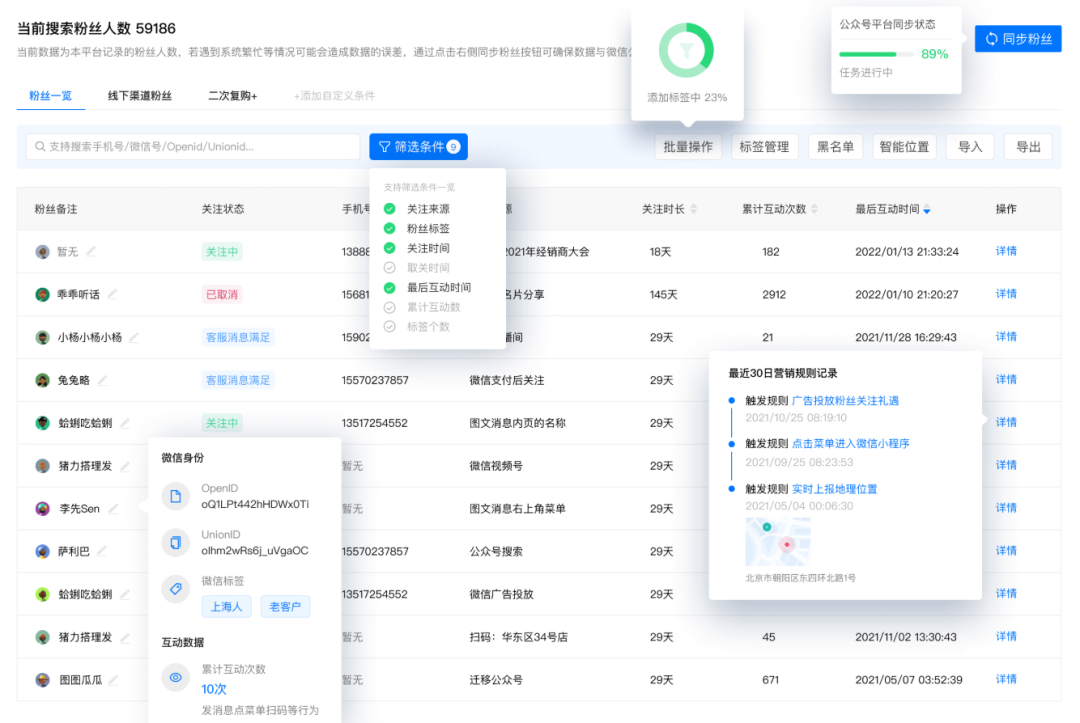The image size is (1080, 723).
Task: Click the edit pencil next to 暂无
Action: click(91, 251)
